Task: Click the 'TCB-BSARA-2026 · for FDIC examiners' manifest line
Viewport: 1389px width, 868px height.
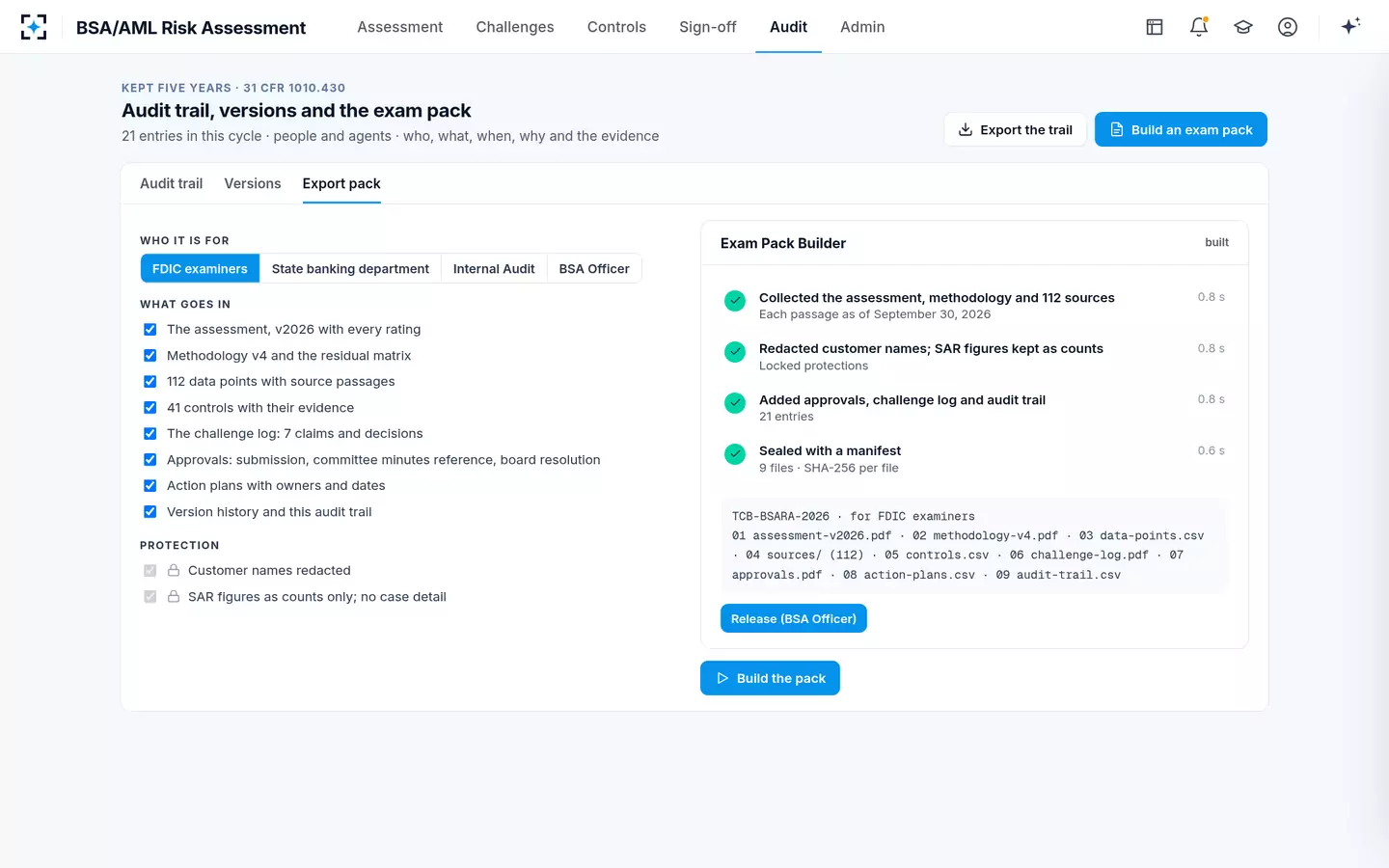Action: (854, 517)
